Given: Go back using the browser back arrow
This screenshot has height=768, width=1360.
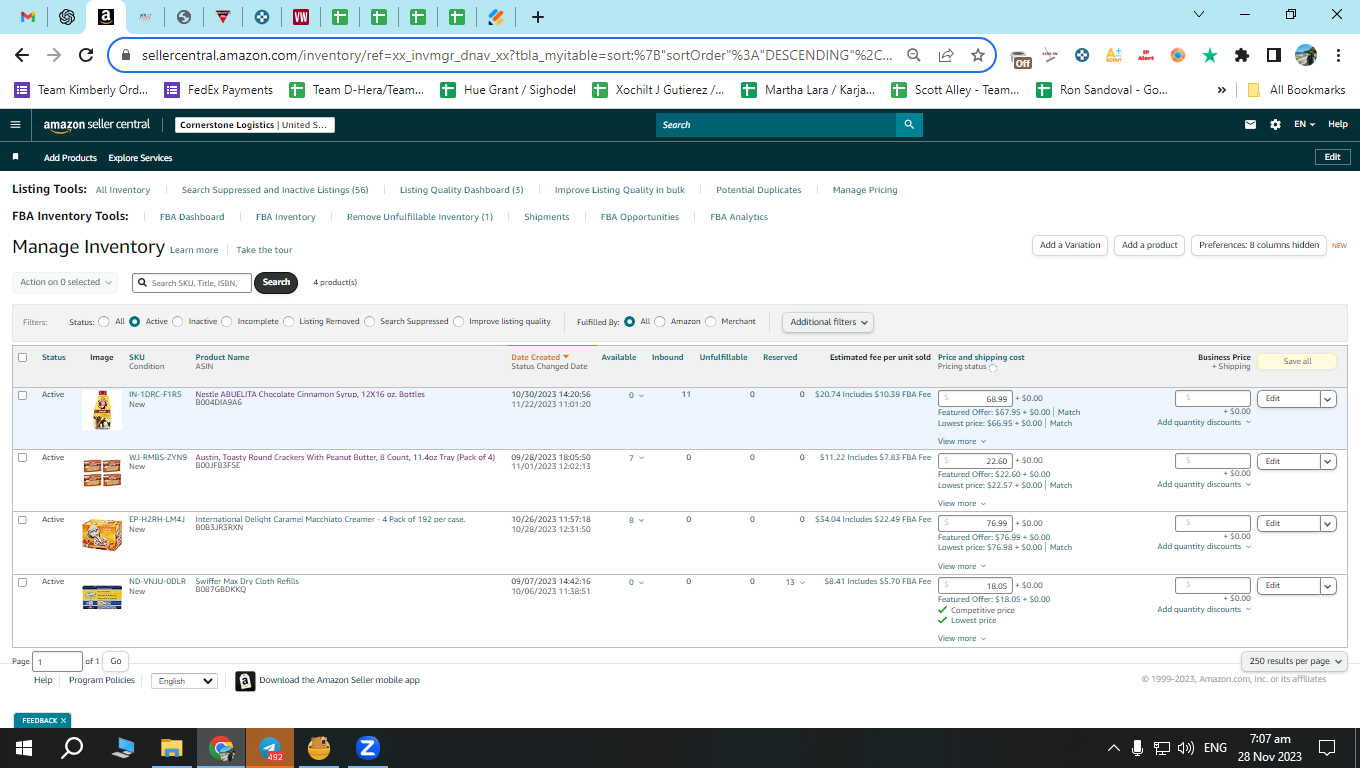Looking at the screenshot, I should 22,56.
